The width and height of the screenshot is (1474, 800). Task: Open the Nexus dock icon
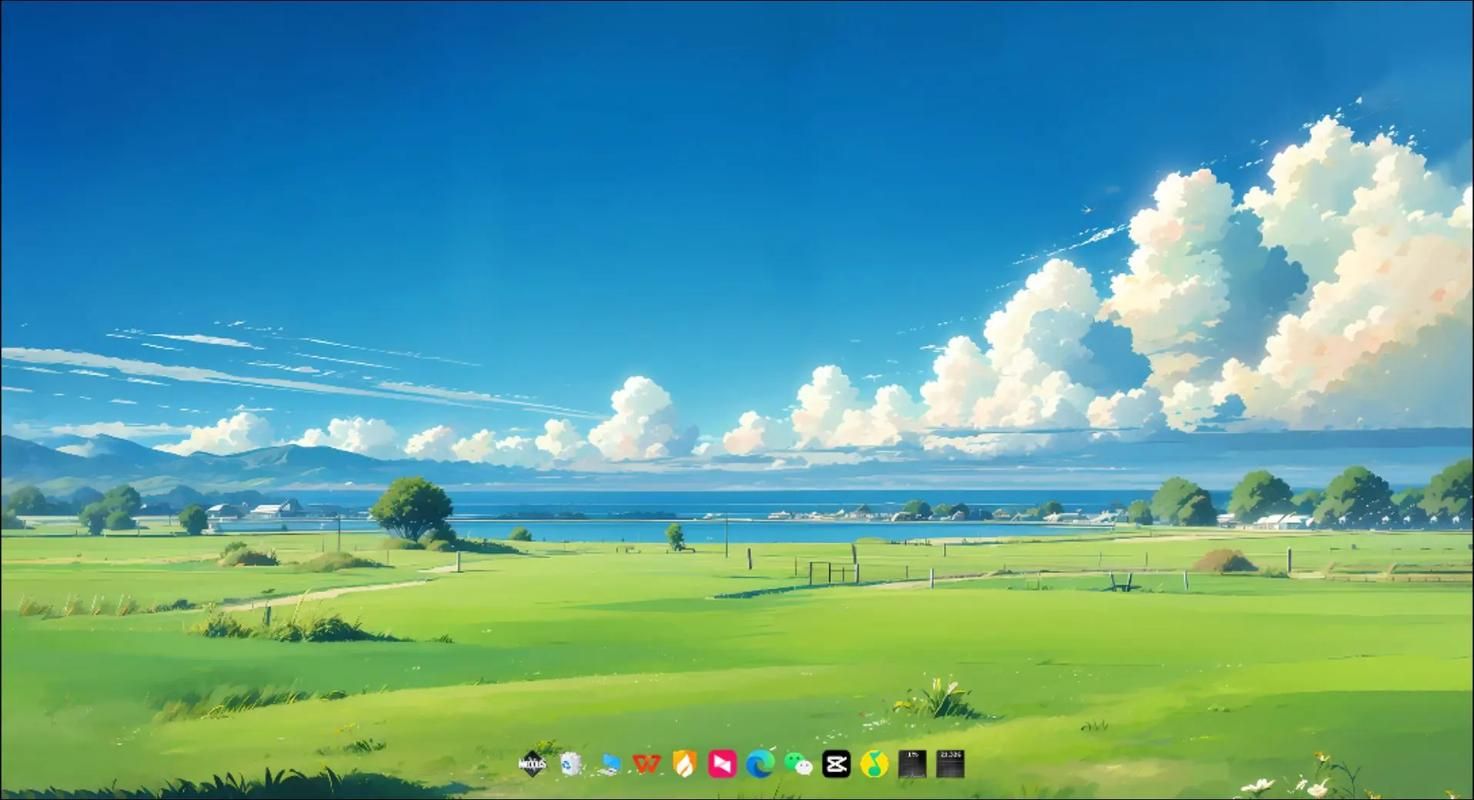532,764
